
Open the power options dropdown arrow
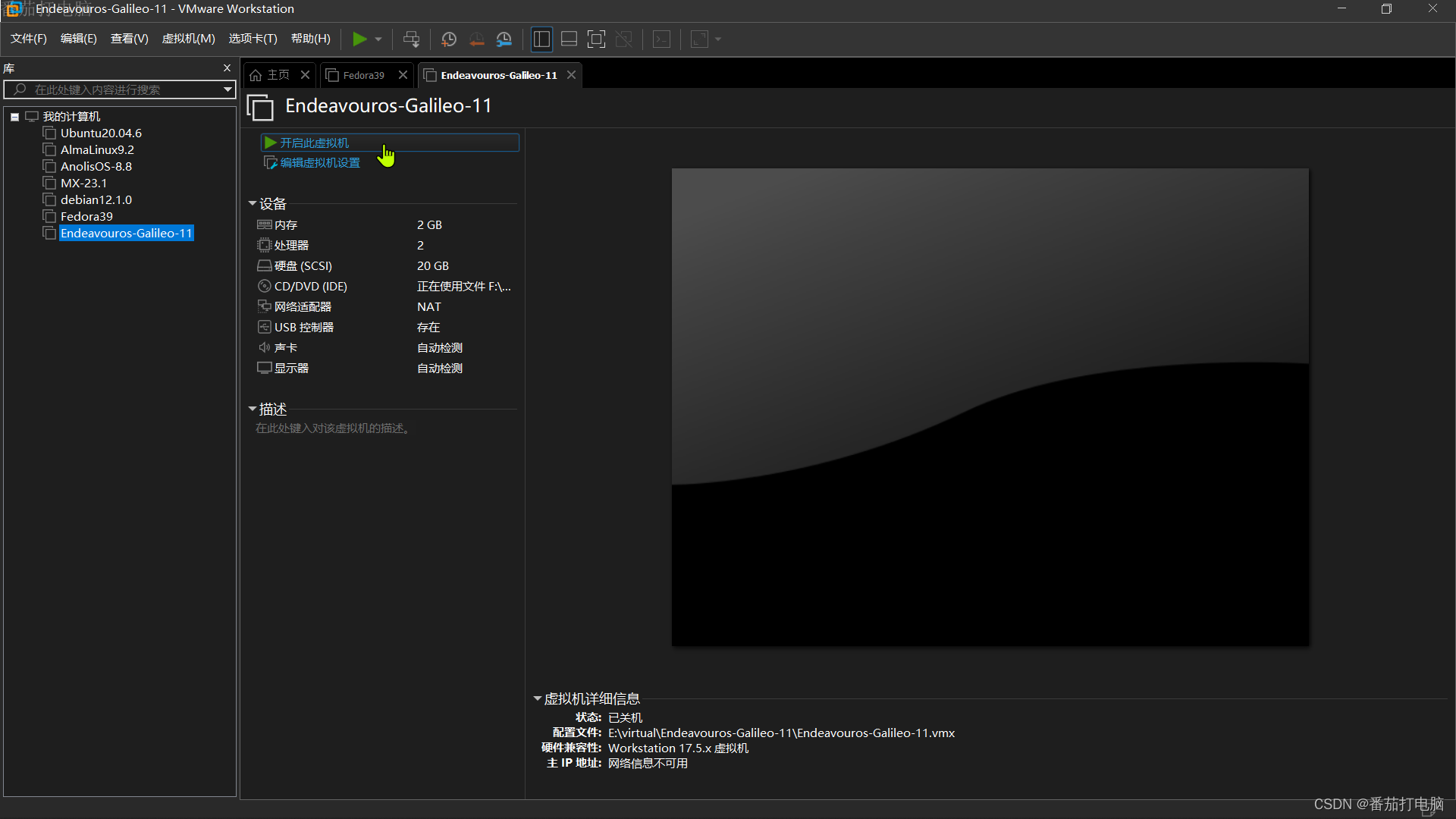coord(378,39)
